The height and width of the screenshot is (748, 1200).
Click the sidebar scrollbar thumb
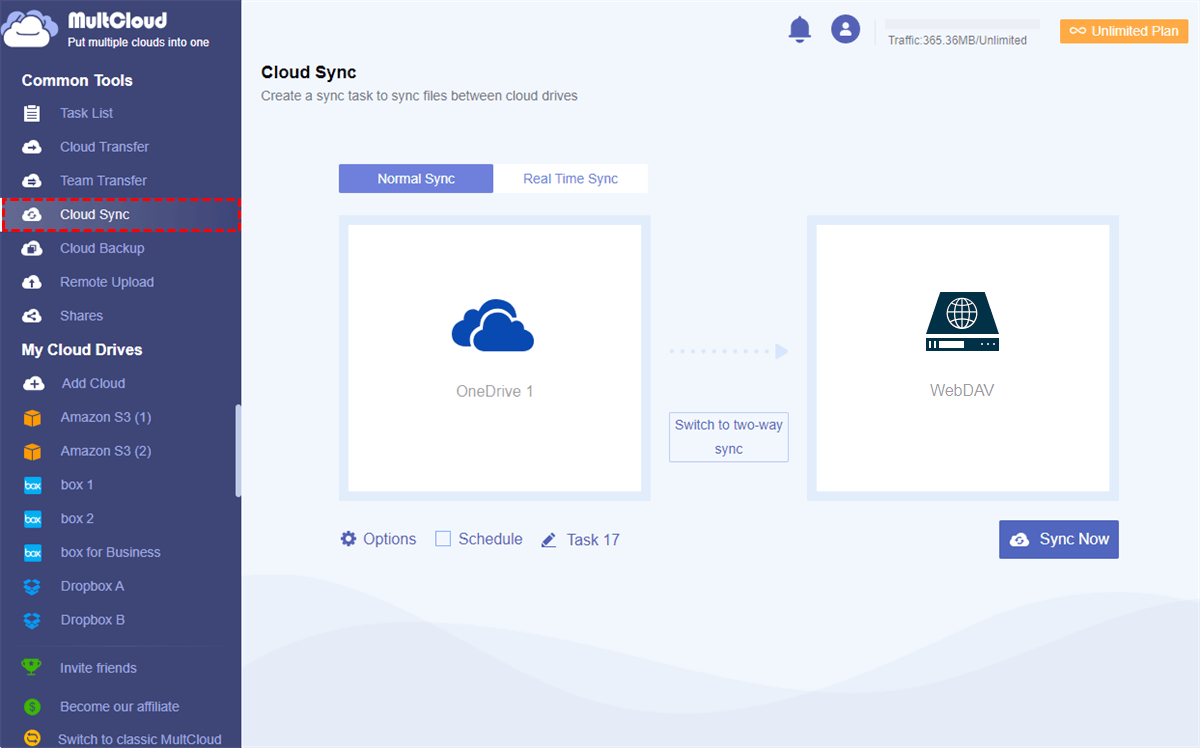point(238,450)
